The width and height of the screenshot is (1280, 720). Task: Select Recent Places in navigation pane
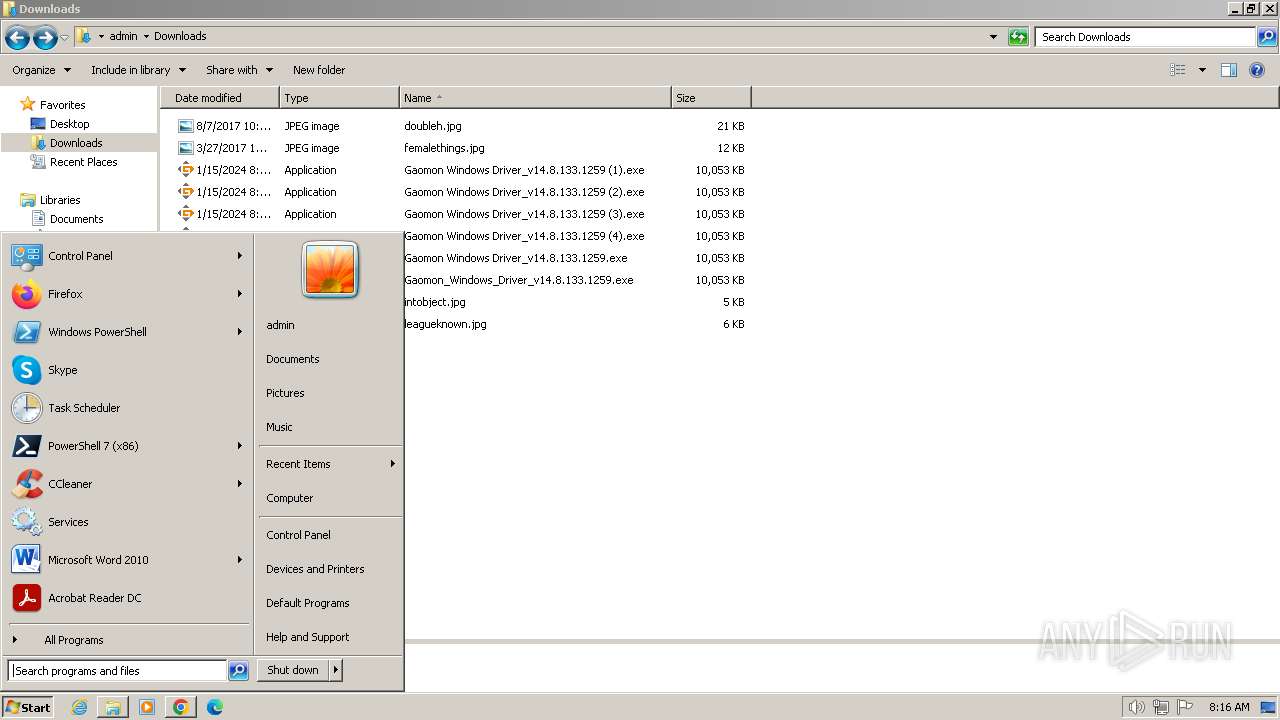(x=84, y=162)
